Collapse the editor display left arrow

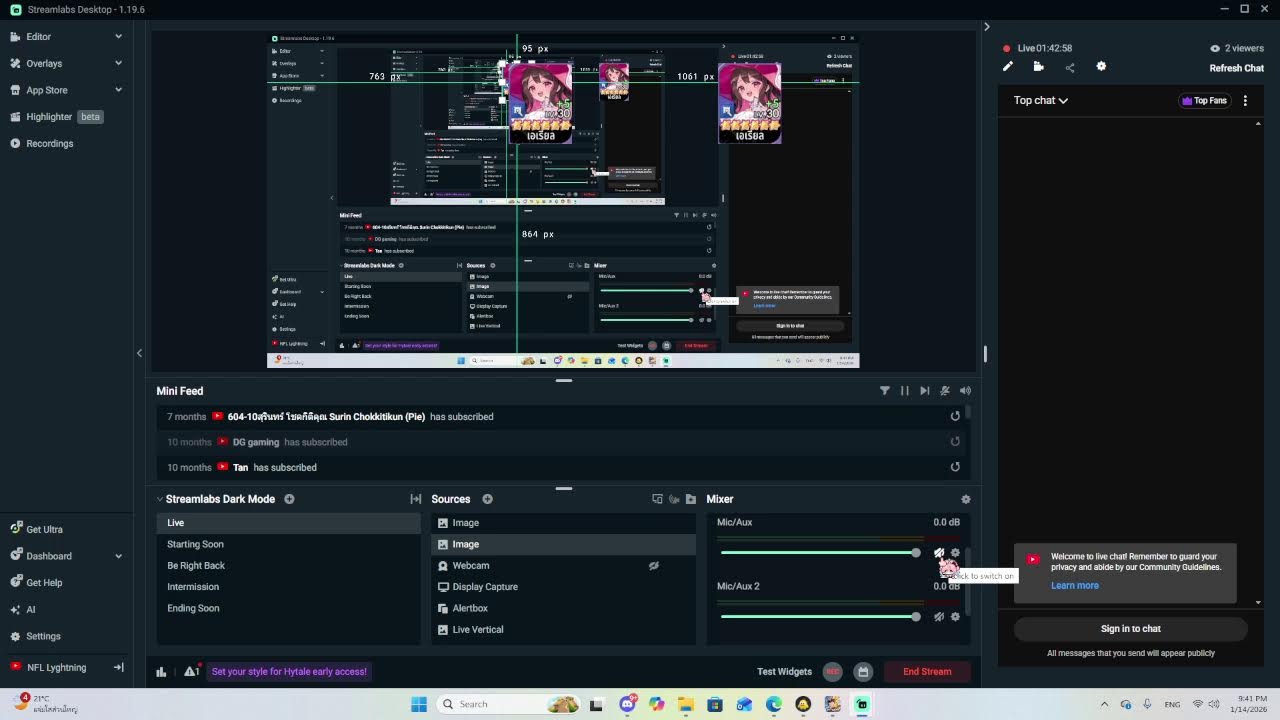[x=139, y=353]
